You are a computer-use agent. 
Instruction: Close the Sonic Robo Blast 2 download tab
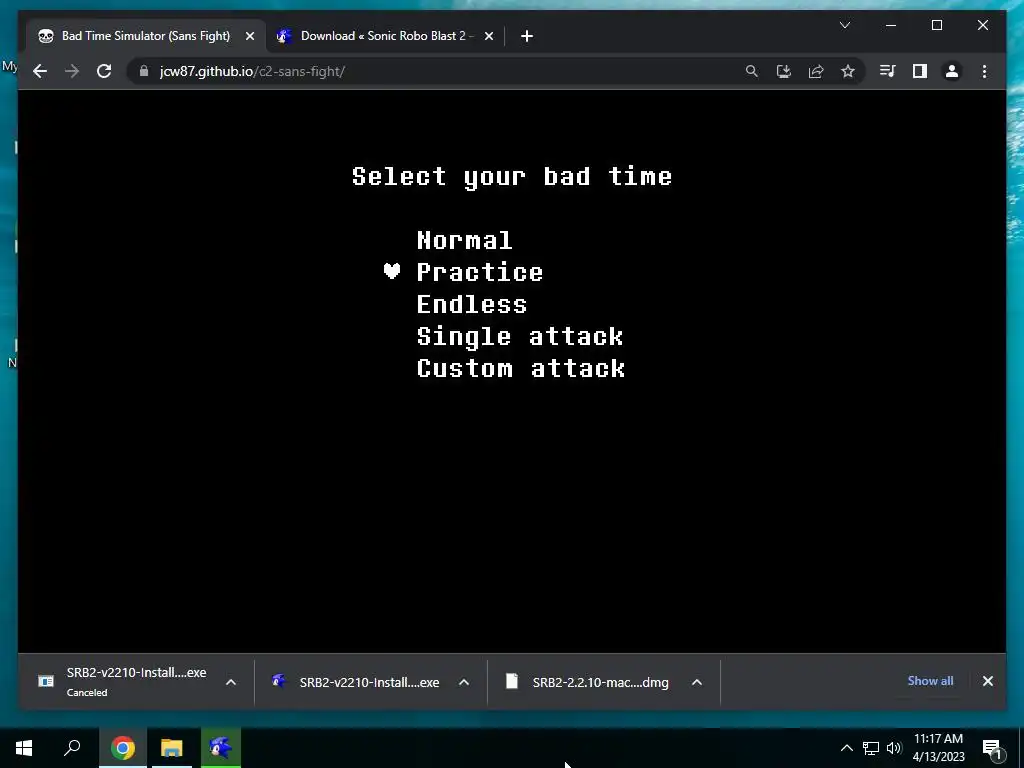point(488,37)
